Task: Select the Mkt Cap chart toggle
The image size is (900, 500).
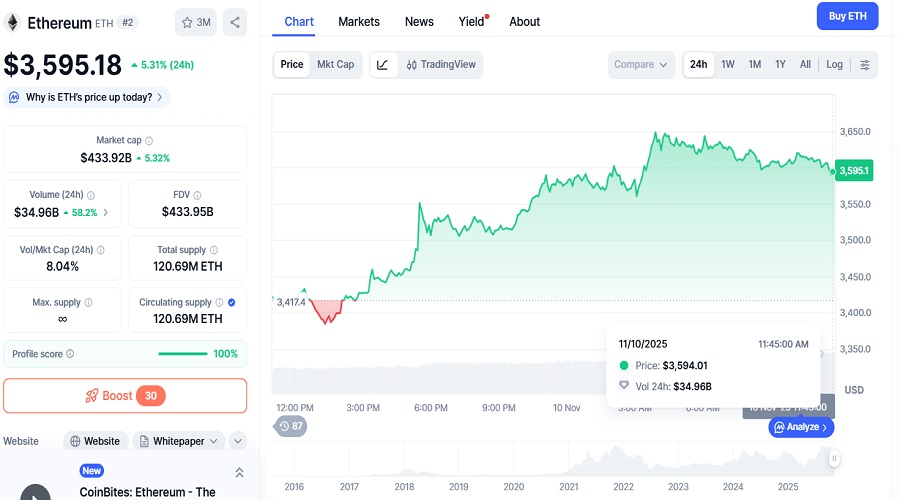Action: (335, 65)
